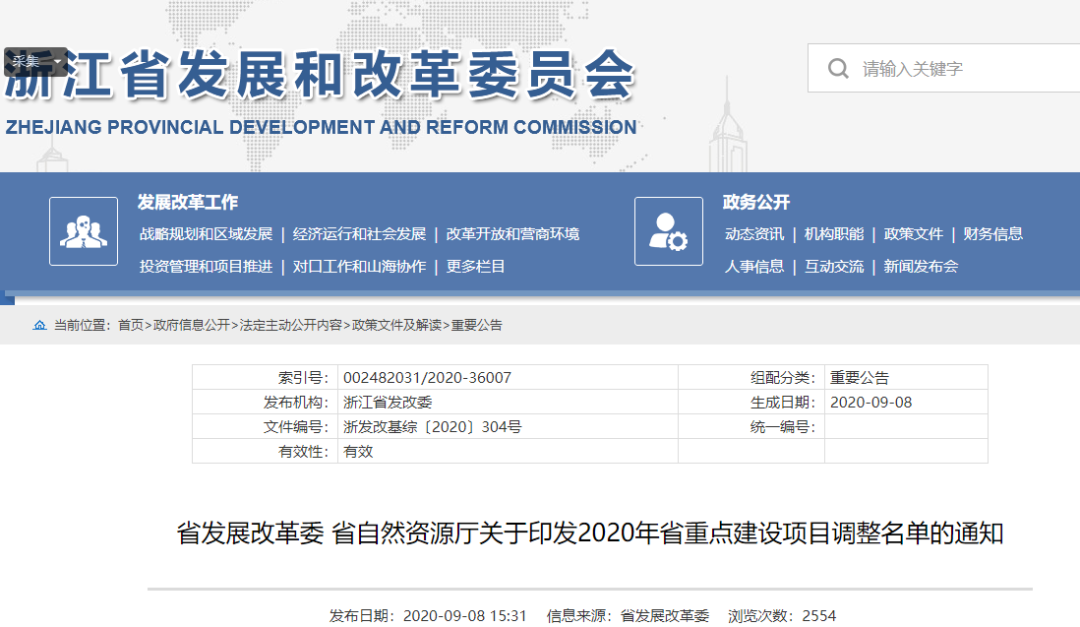Click the 政务公开 user-gear icon
The height and width of the screenshot is (627, 1080).
click(x=668, y=232)
